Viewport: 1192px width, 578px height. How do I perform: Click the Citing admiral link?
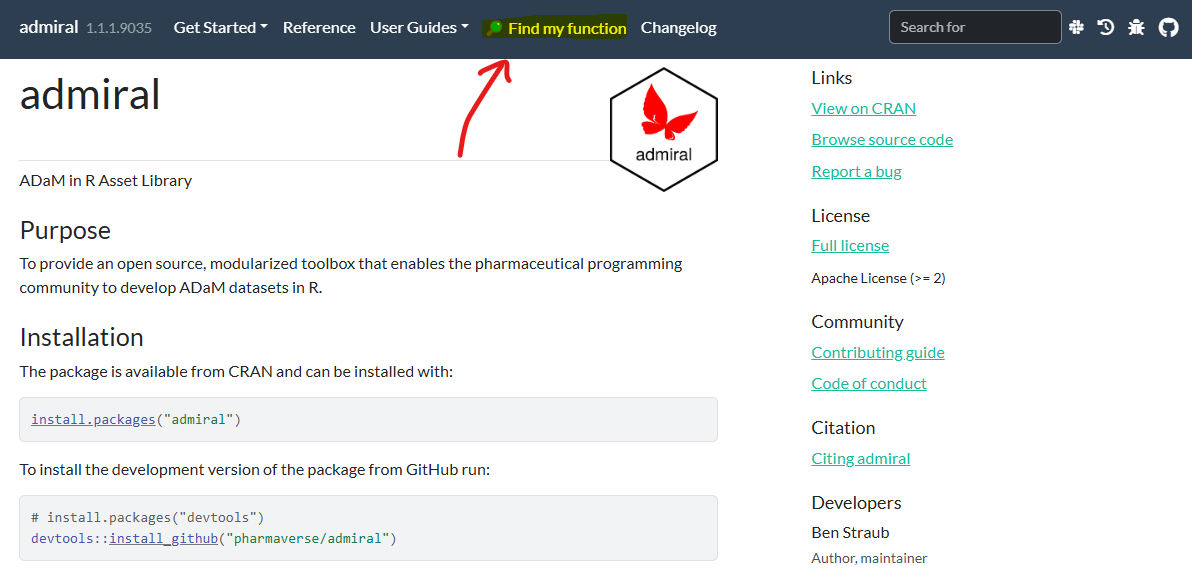coord(860,458)
